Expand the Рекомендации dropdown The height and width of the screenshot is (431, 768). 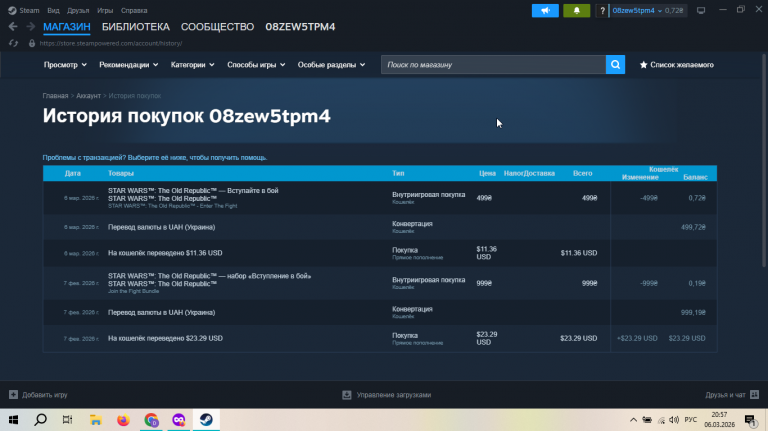click(x=129, y=65)
